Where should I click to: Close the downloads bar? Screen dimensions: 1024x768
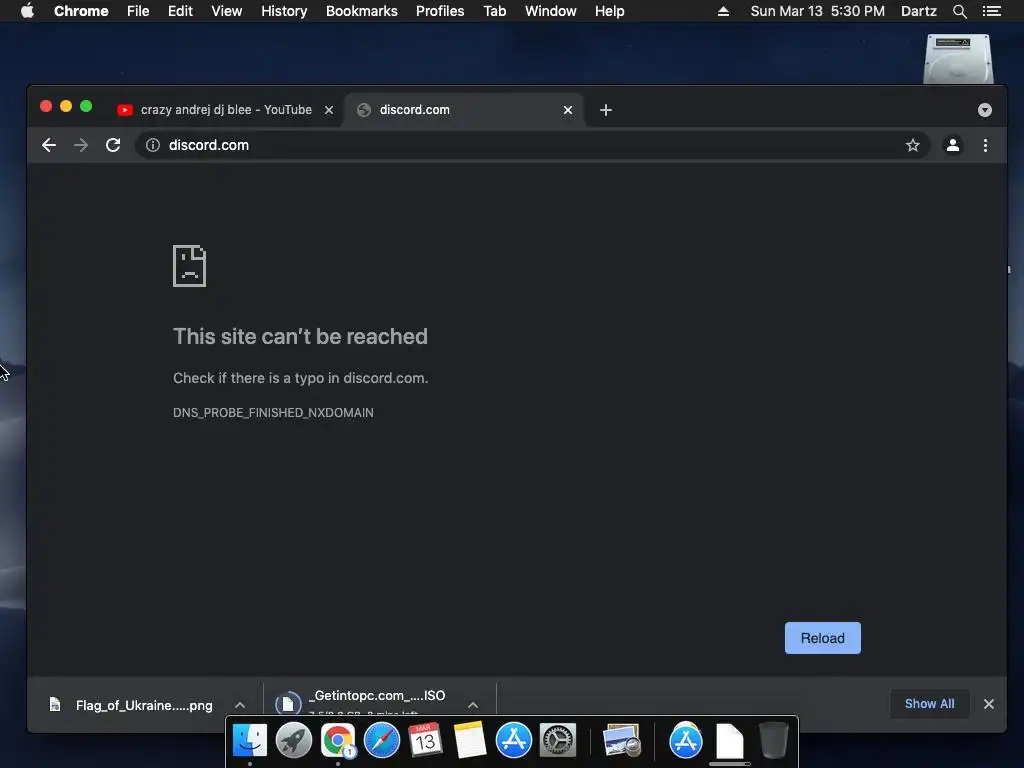tap(989, 703)
